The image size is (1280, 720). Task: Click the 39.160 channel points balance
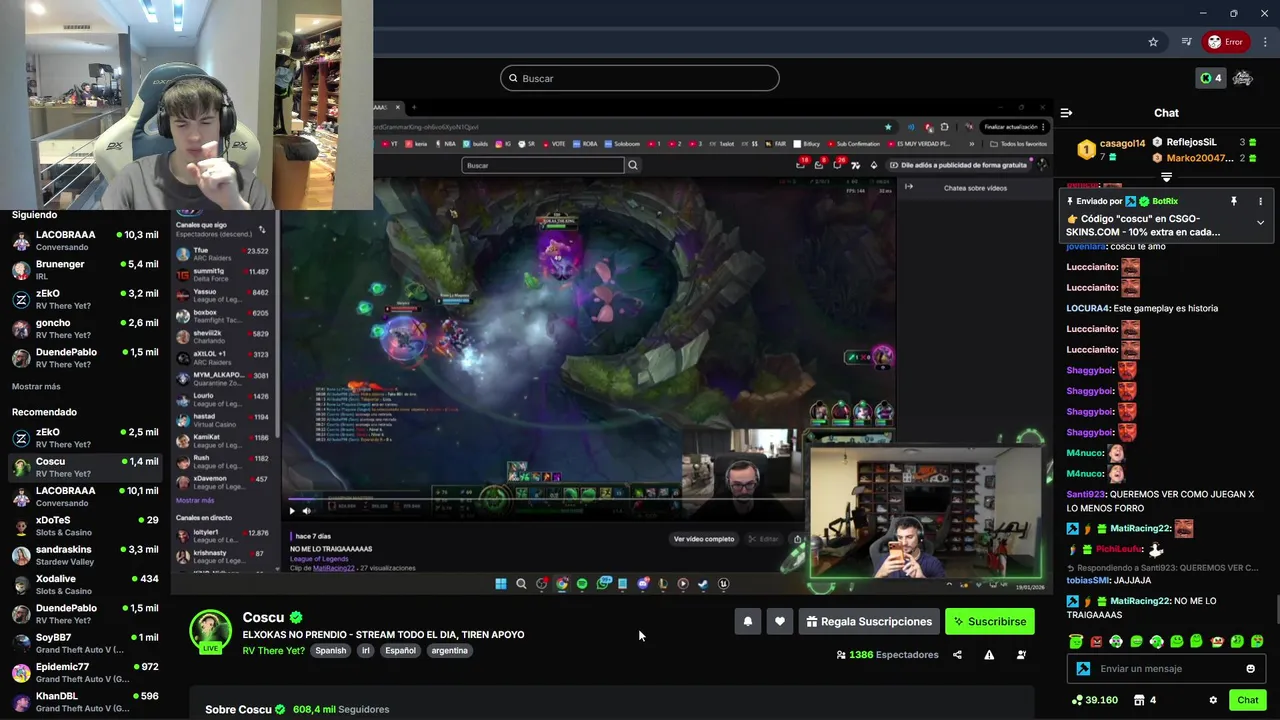[x=1094, y=700]
